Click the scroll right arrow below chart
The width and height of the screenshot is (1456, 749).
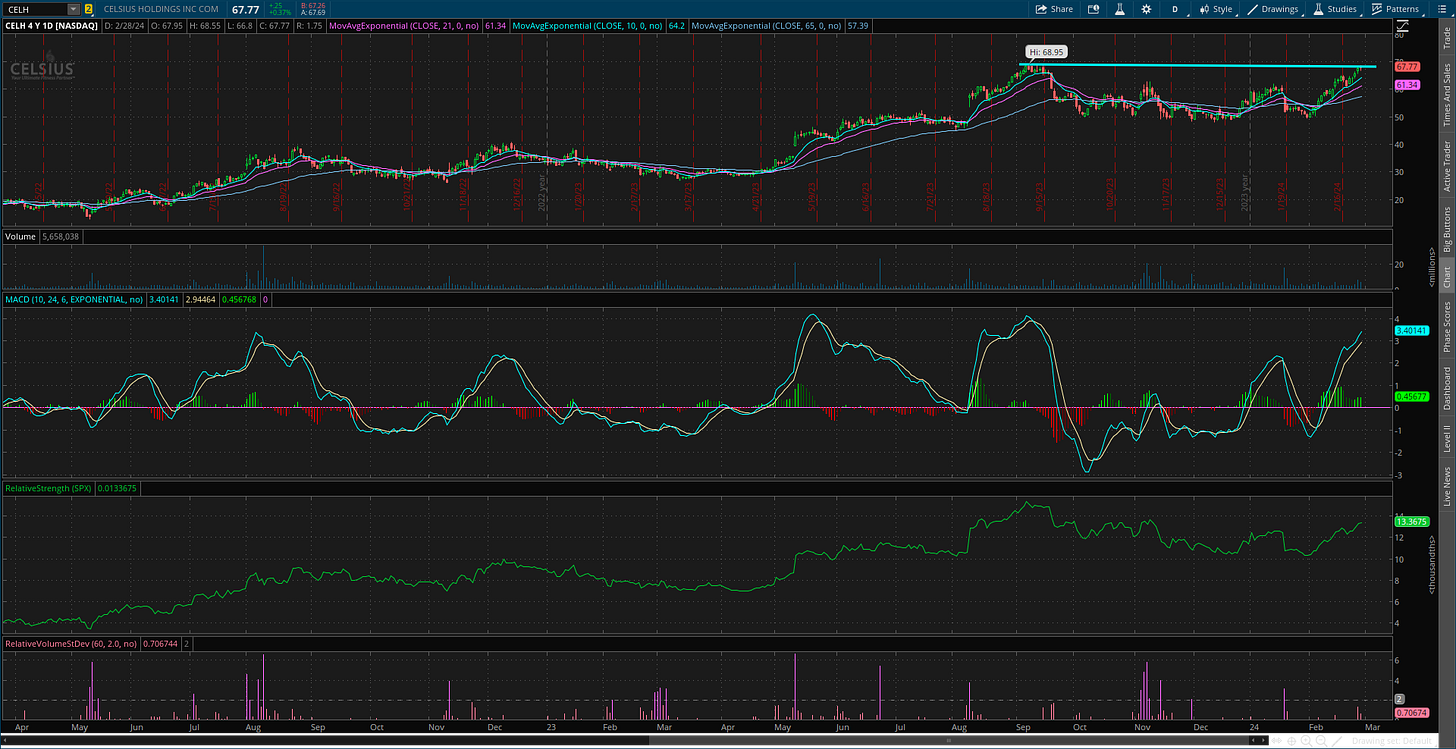click(x=1263, y=740)
